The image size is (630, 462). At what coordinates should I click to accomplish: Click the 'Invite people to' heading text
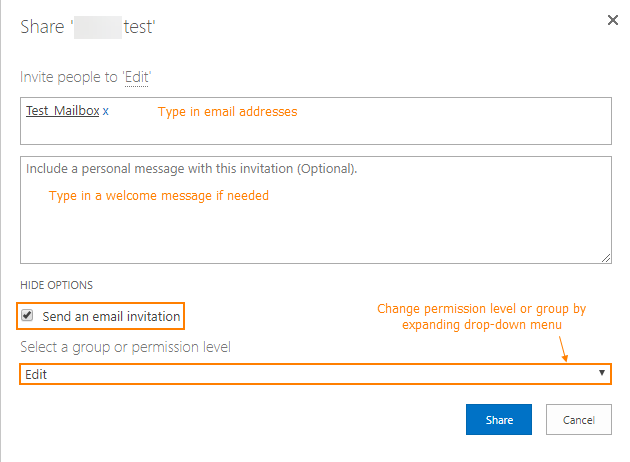pyautogui.click(x=69, y=77)
